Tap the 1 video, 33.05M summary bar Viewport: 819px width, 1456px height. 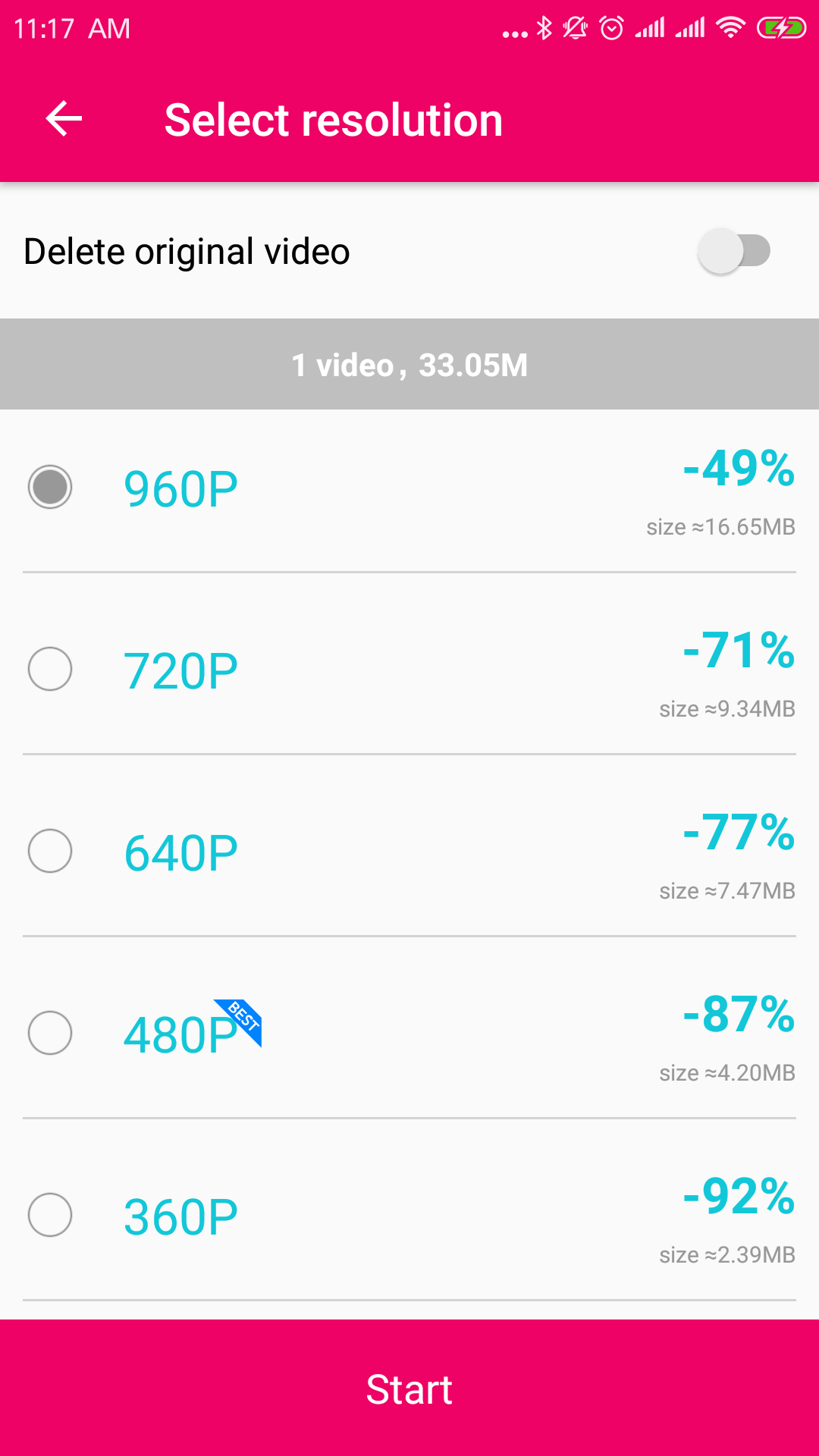pos(409,365)
